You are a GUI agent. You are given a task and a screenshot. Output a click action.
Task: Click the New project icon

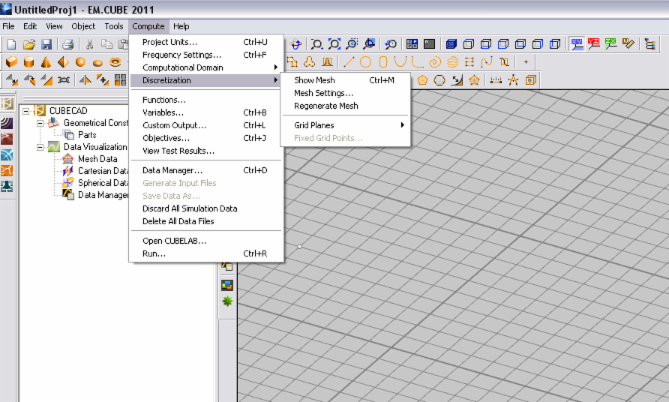click(10, 44)
